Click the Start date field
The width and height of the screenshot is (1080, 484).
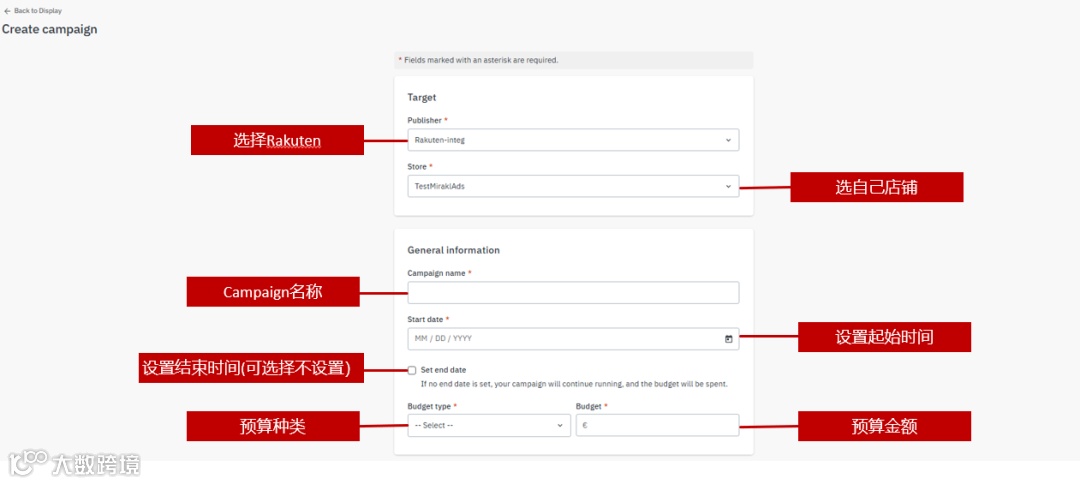(x=573, y=339)
